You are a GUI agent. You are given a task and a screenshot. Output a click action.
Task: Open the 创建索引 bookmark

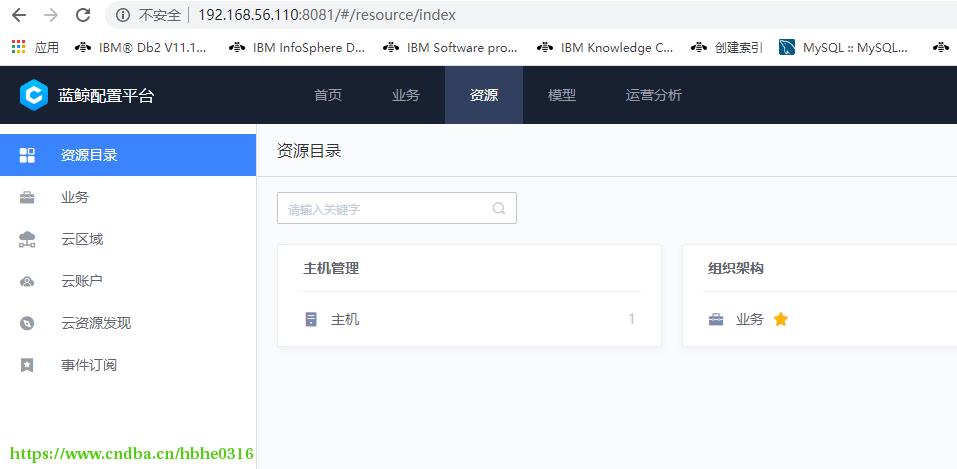[x=726, y=48]
